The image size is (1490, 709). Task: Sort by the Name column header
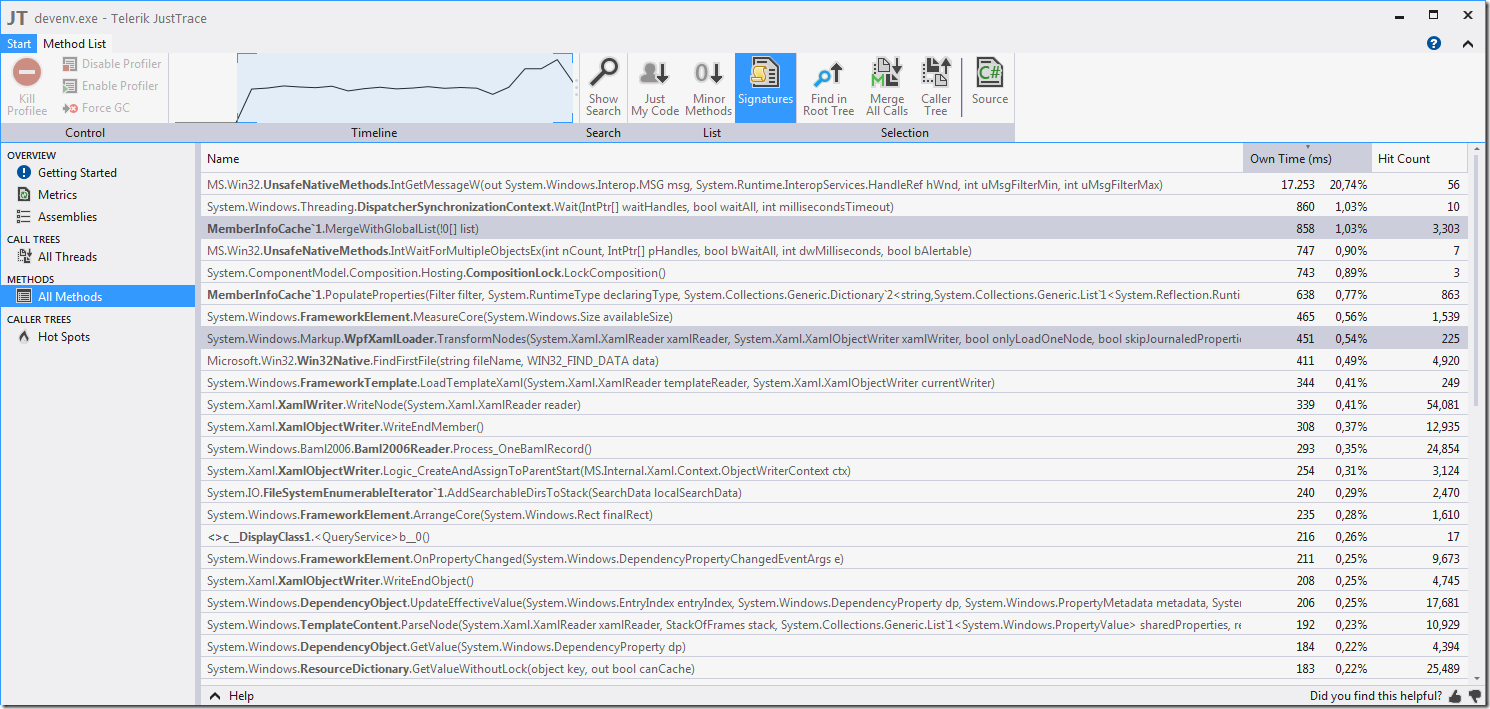click(x=722, y=159)
